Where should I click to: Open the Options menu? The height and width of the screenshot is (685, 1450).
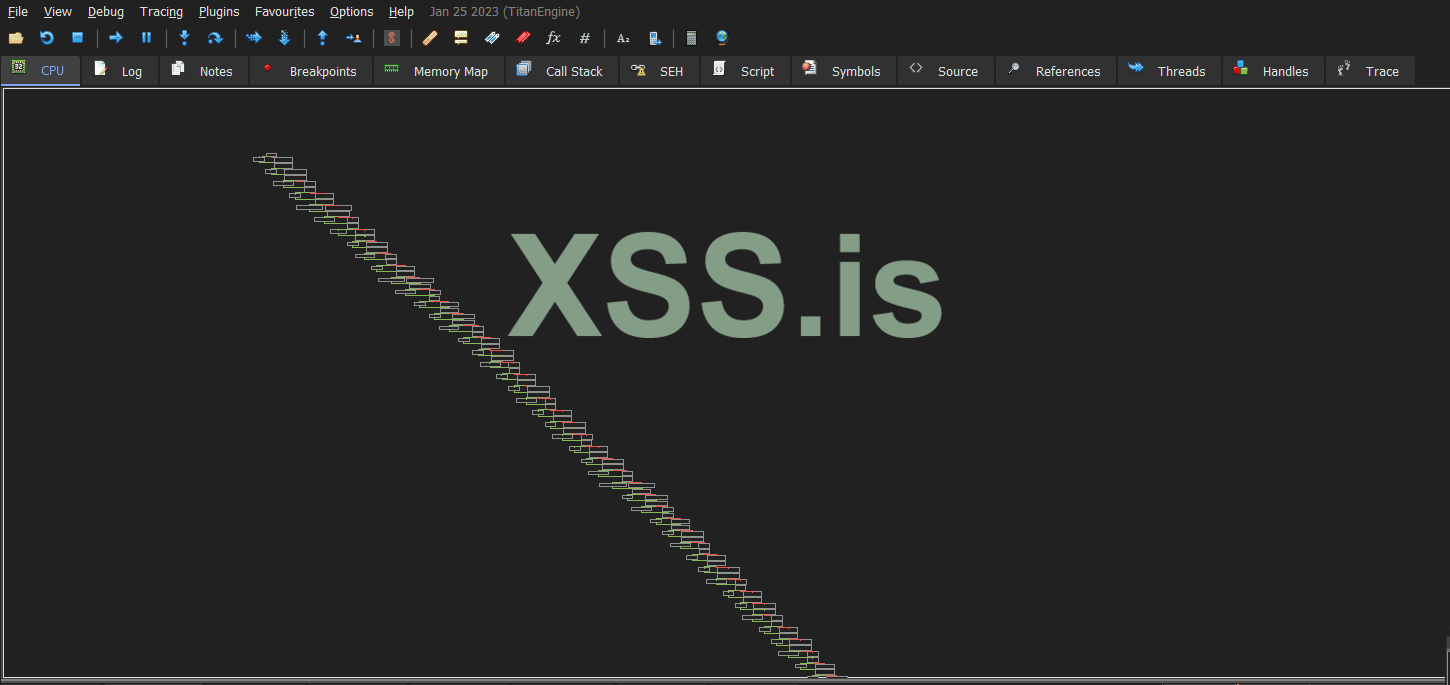[352, 12]
